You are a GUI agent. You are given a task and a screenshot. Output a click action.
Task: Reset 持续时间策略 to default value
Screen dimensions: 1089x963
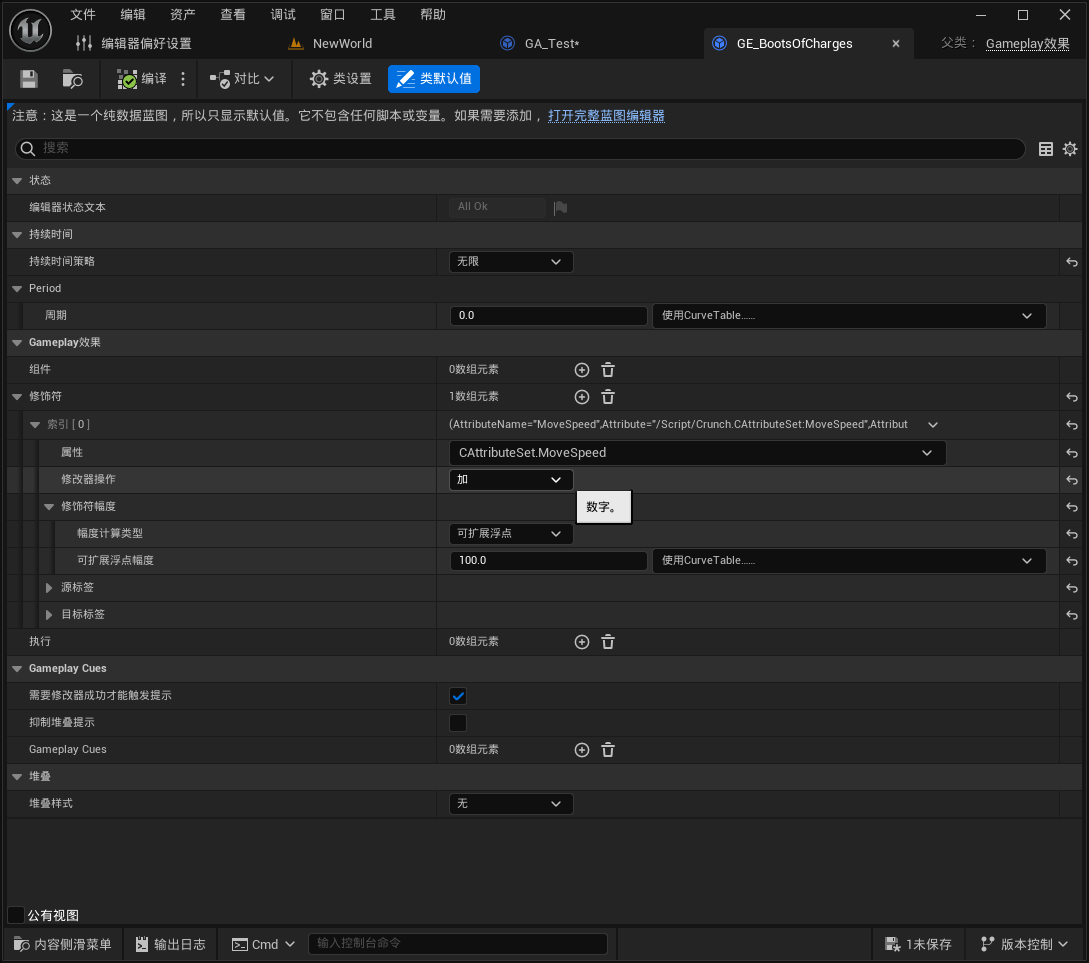[x=1072, y=262]
